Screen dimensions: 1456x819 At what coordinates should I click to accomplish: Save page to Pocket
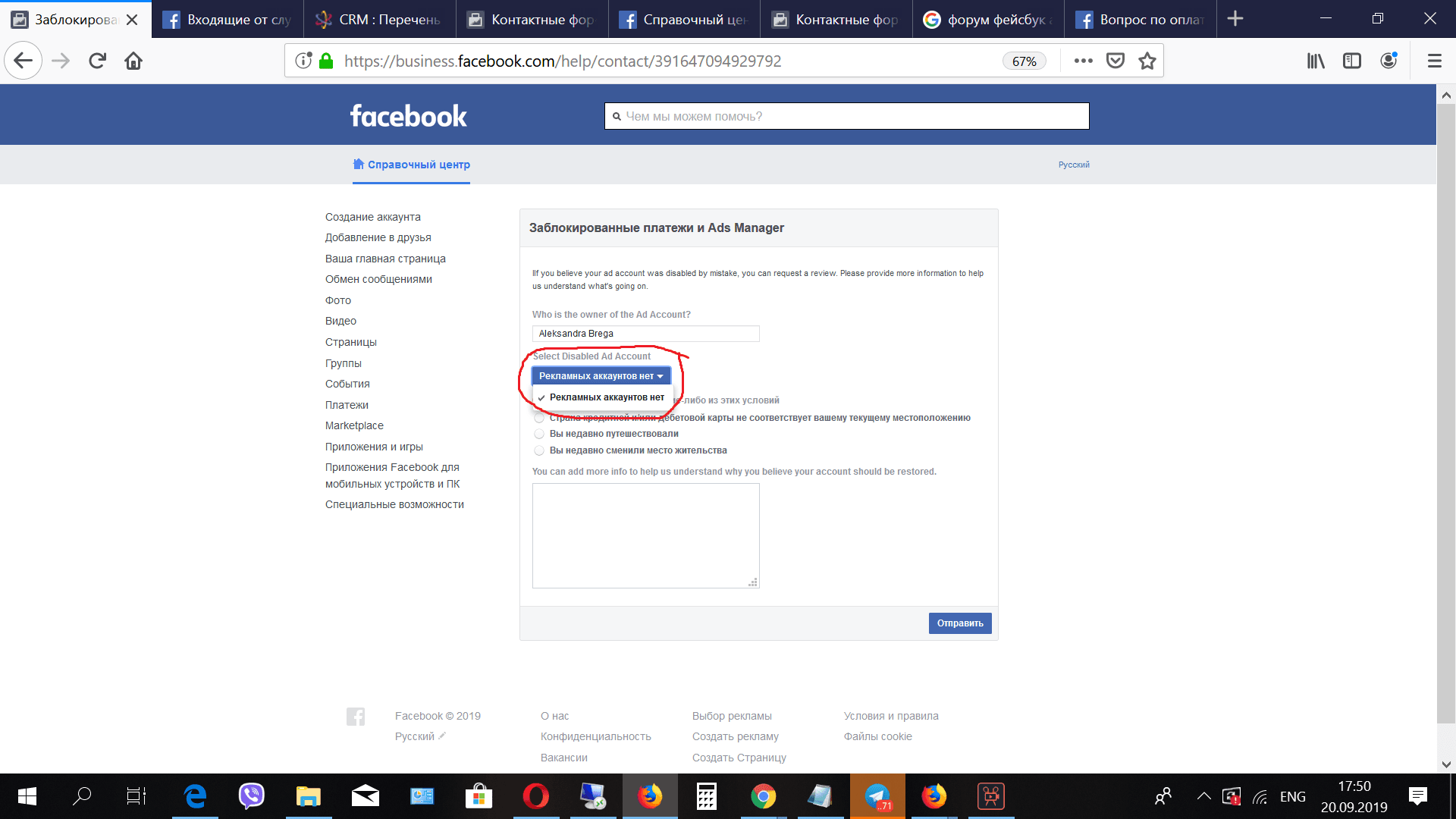1116,61
